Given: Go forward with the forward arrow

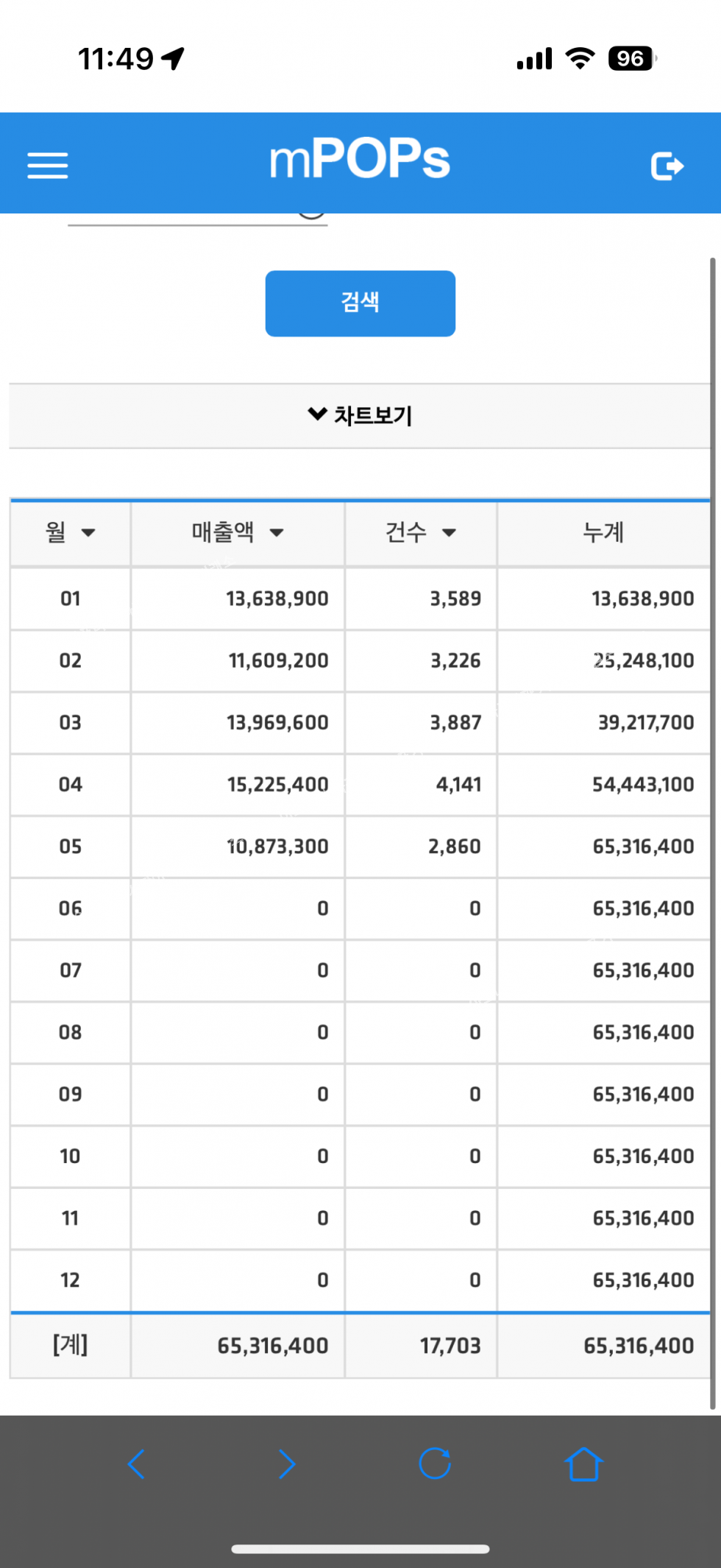Looking at the screenshot, I should [286, 1463].
